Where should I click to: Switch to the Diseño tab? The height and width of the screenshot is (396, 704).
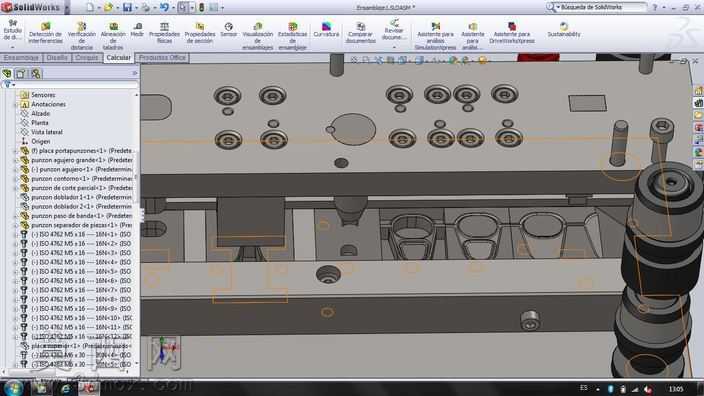point(57,57)
